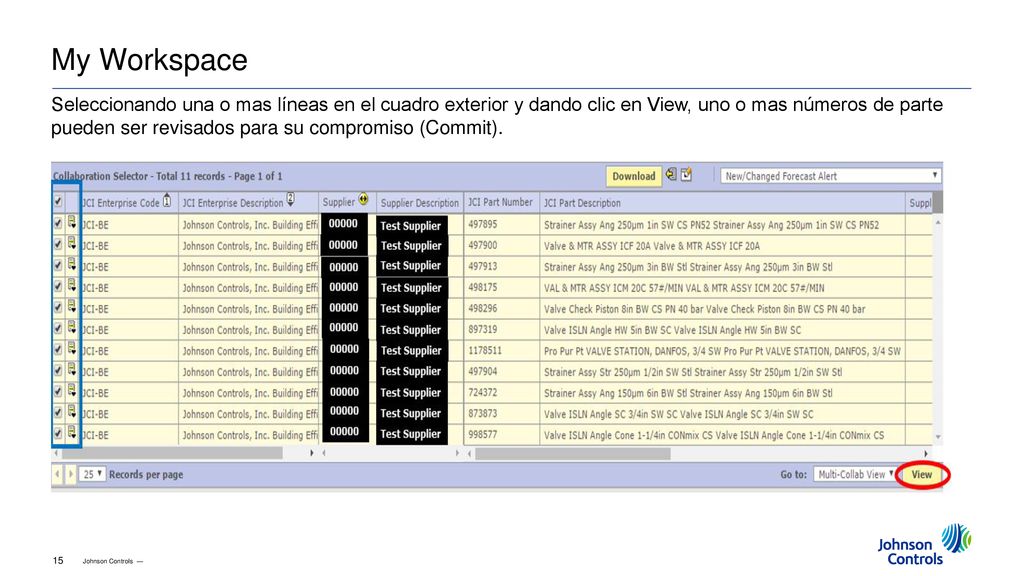This screenshot has height=576, width=1024.
Task: Click the JCI-BE code in the row for part 897319
Action: (x=95, y=330)
